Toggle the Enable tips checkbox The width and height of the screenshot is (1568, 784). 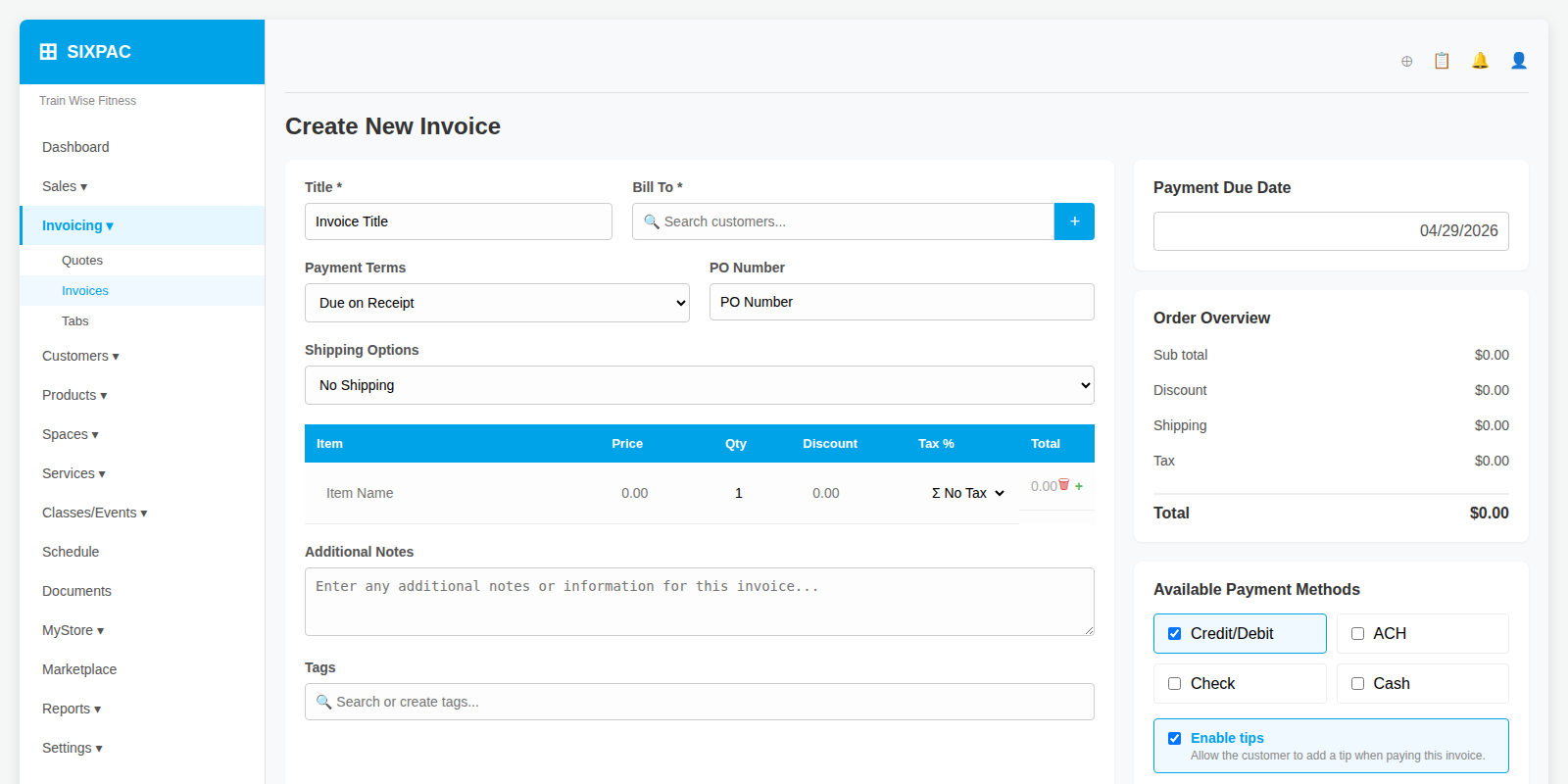[x=1174, y=739]
